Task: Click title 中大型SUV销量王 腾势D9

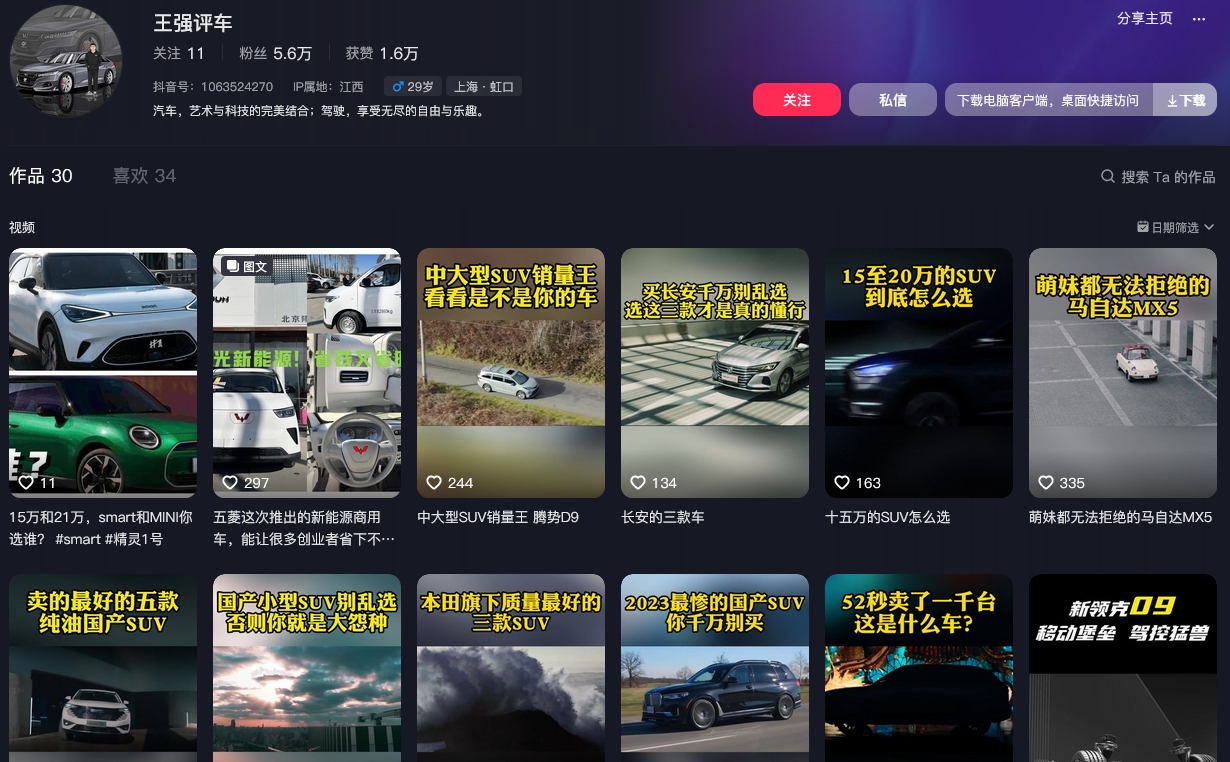Action: (498, 517)
